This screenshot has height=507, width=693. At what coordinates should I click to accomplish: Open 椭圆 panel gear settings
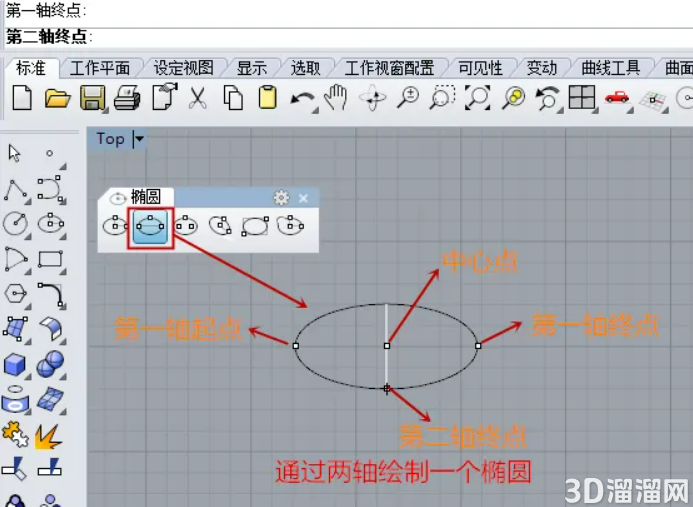tap(281, 198)
